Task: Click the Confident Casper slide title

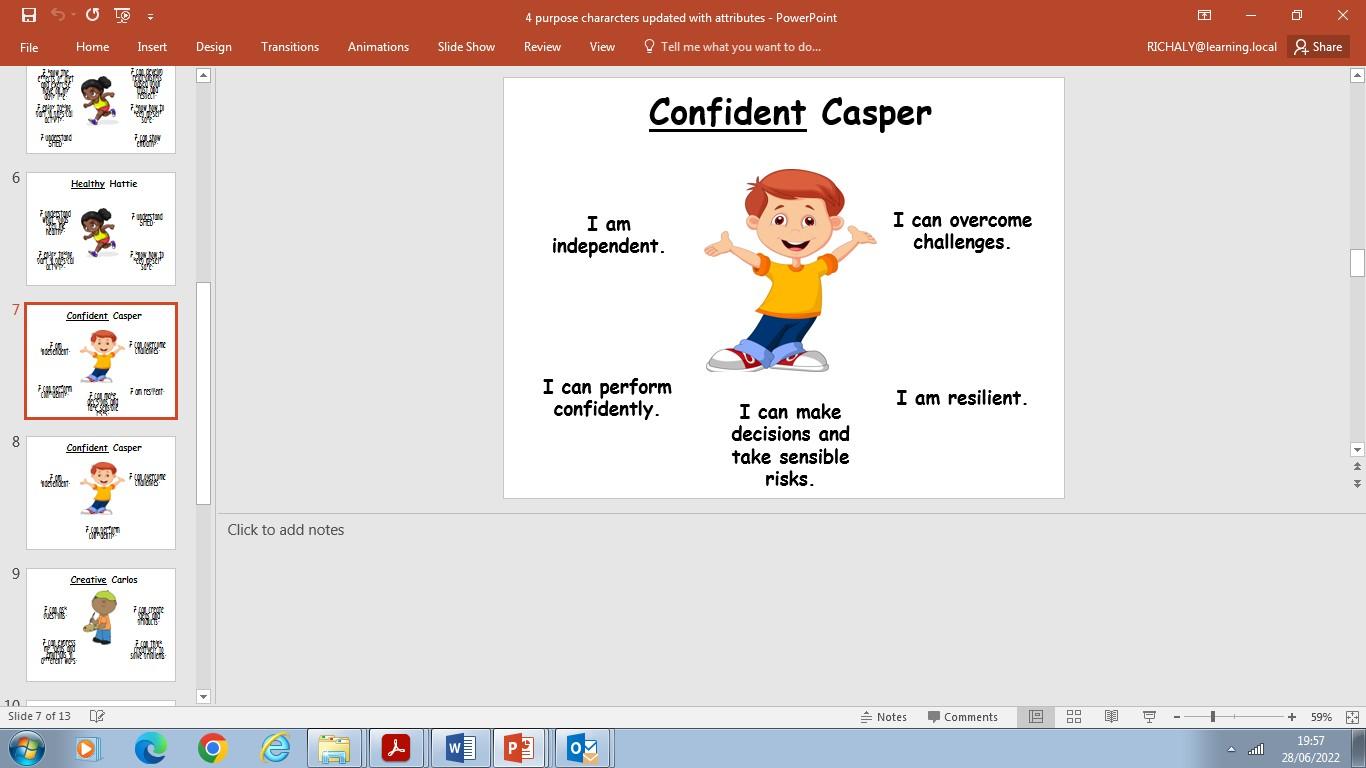Action: 790,113
